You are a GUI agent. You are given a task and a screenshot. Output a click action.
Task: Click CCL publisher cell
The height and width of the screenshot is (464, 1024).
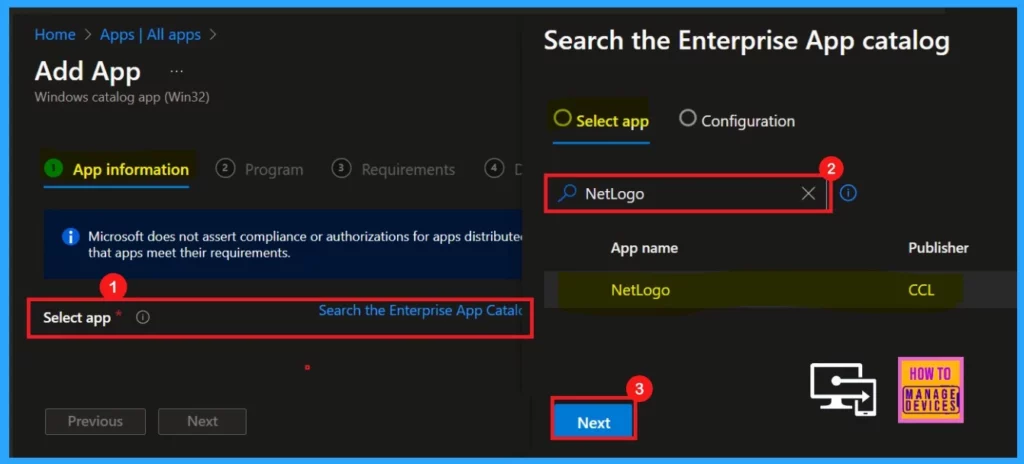[921, 290]
